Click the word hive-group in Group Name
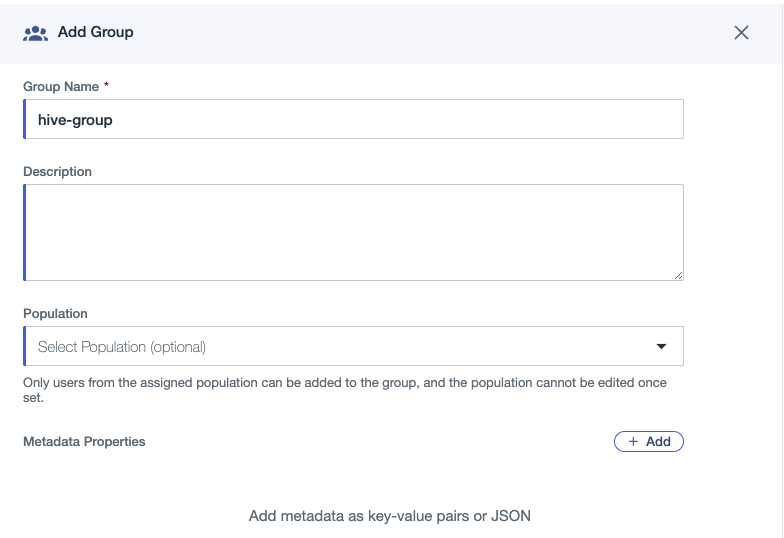The width and height of the screenshot is (784, 538). tap(75, 120)
